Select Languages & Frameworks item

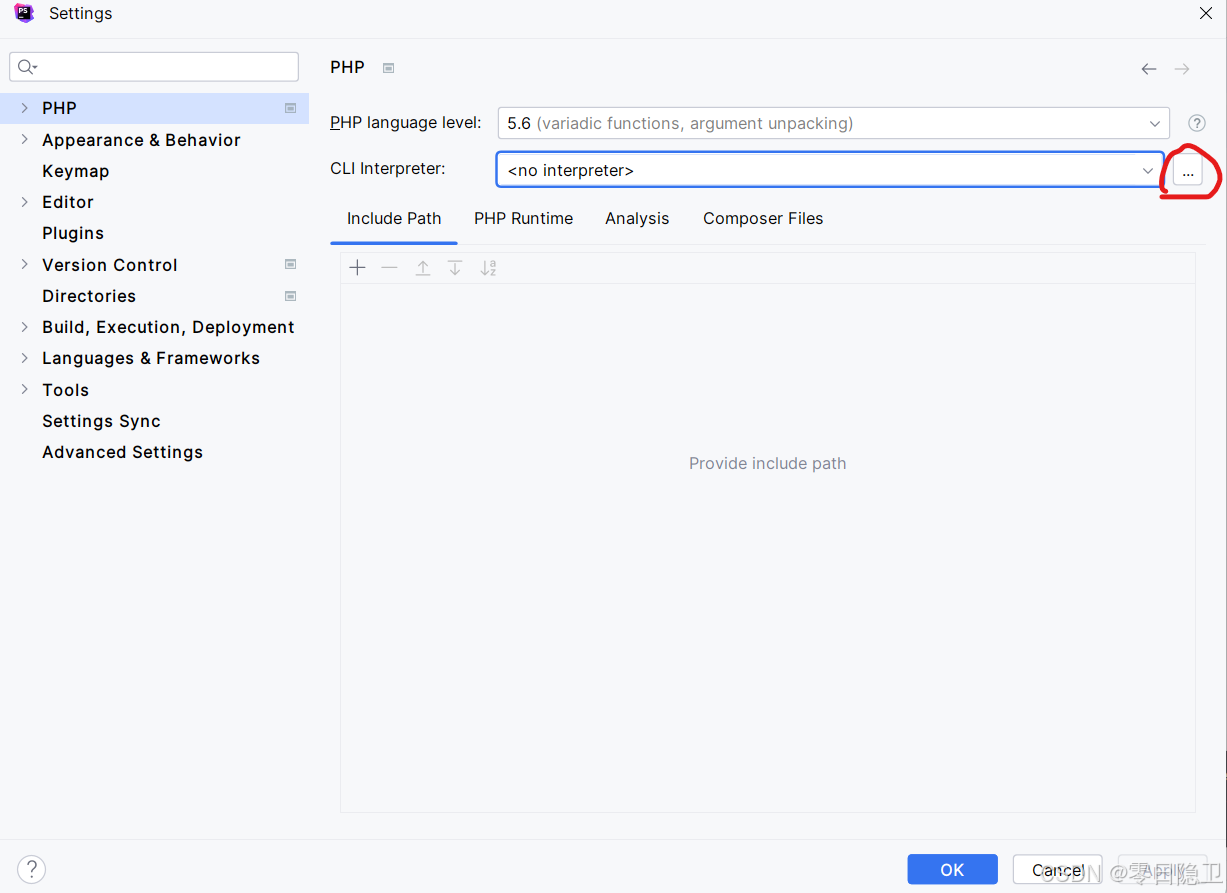click(151, 358)
